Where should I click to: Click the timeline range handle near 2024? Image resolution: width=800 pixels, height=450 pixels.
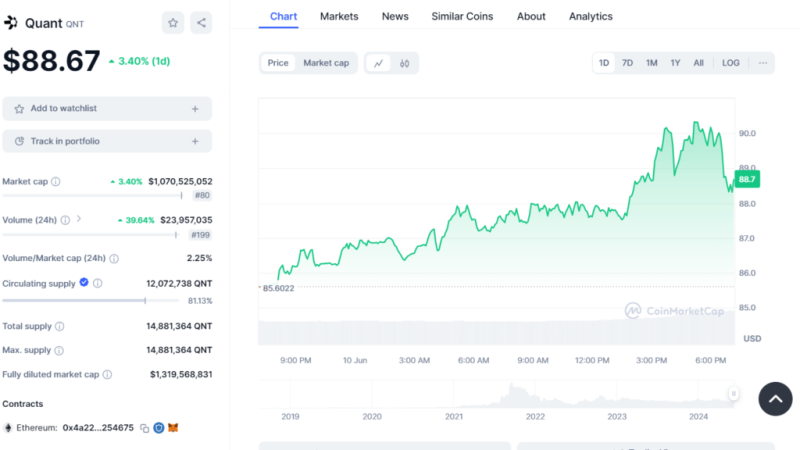pos(734,393)
